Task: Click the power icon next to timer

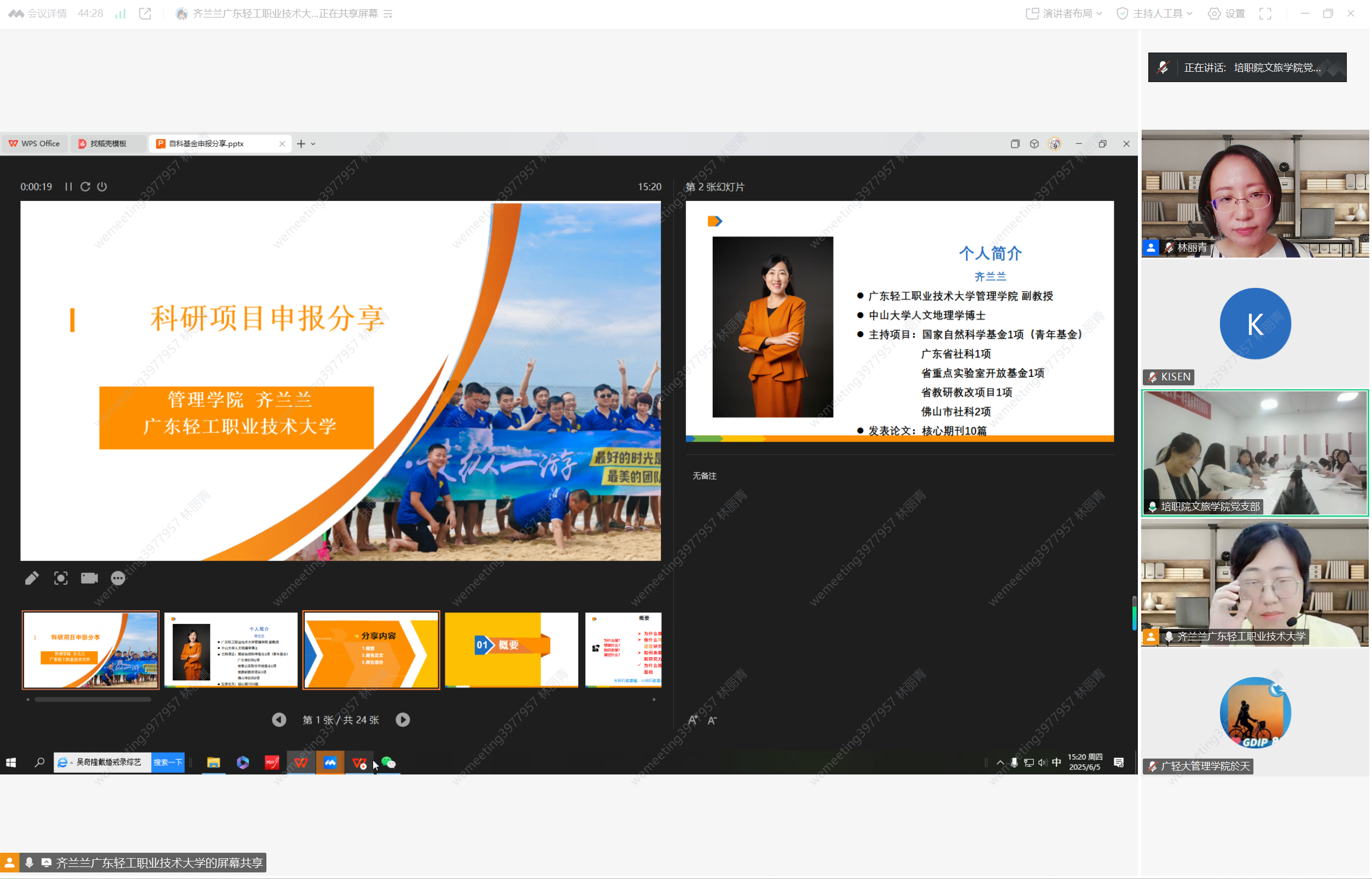Action: click(x=102, y=187)
